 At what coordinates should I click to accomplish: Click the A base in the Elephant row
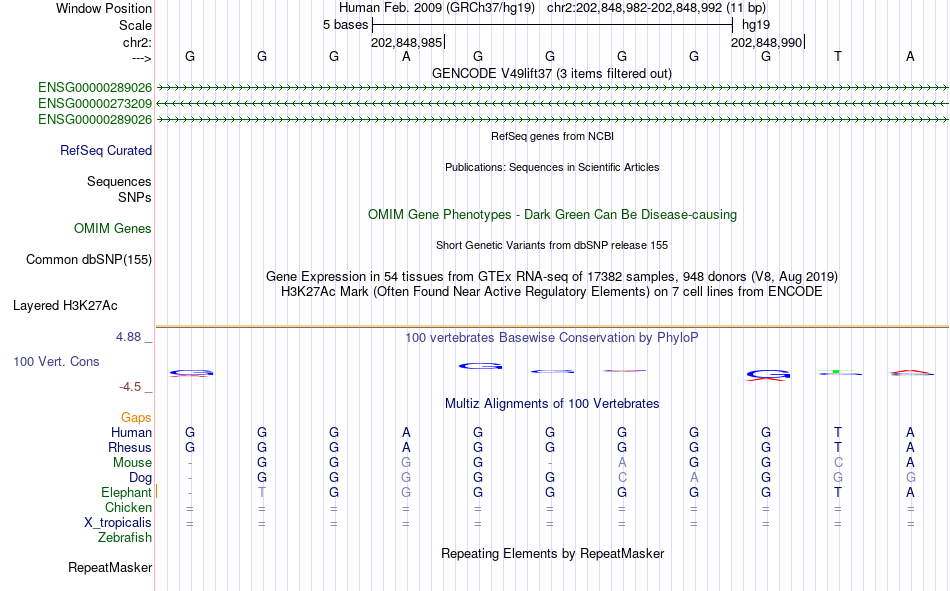(x=910, y=493)
